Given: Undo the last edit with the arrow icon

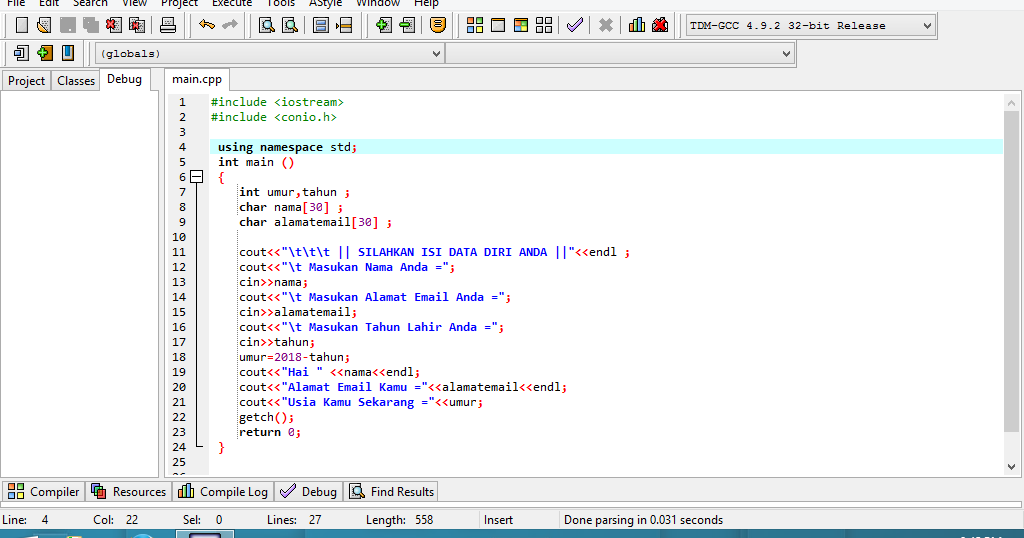Looking at the screenshot, I should (x=207, y=25).
